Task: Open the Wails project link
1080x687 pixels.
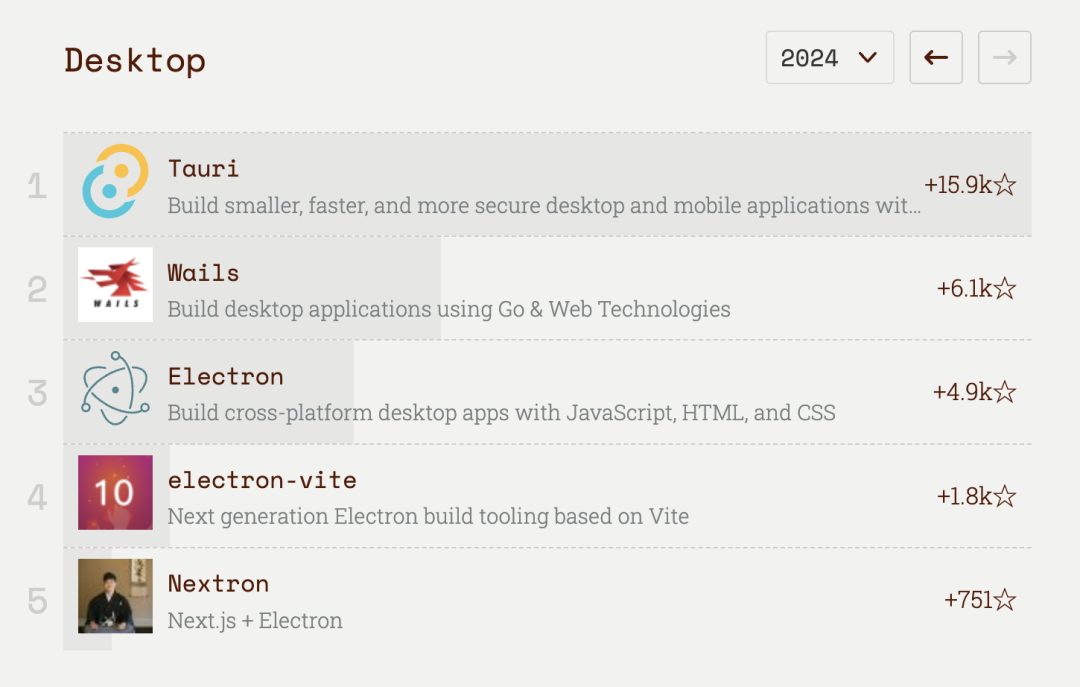Action: 203,273
